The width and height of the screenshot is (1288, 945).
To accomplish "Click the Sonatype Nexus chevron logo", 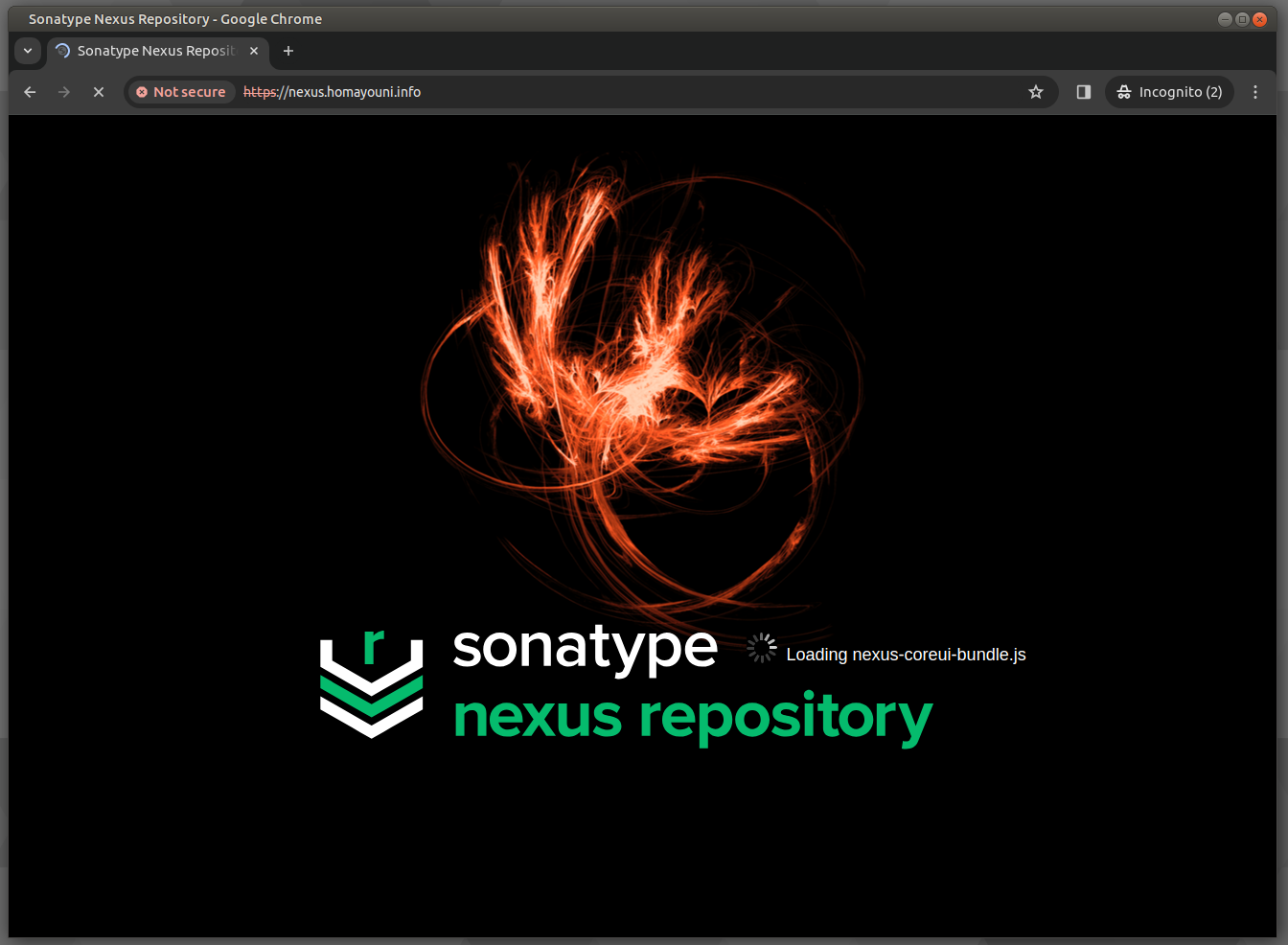I will pyautogui.click(x=372, y=684).
